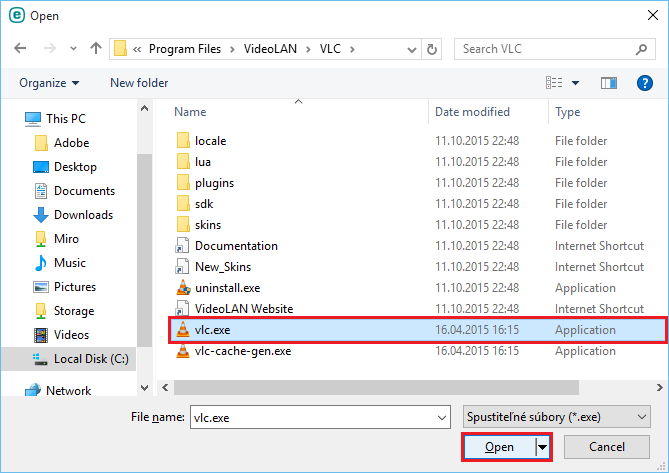
Task: Expand the Open button split arrow
Action: pyautogui.click(x=542, y=447)
